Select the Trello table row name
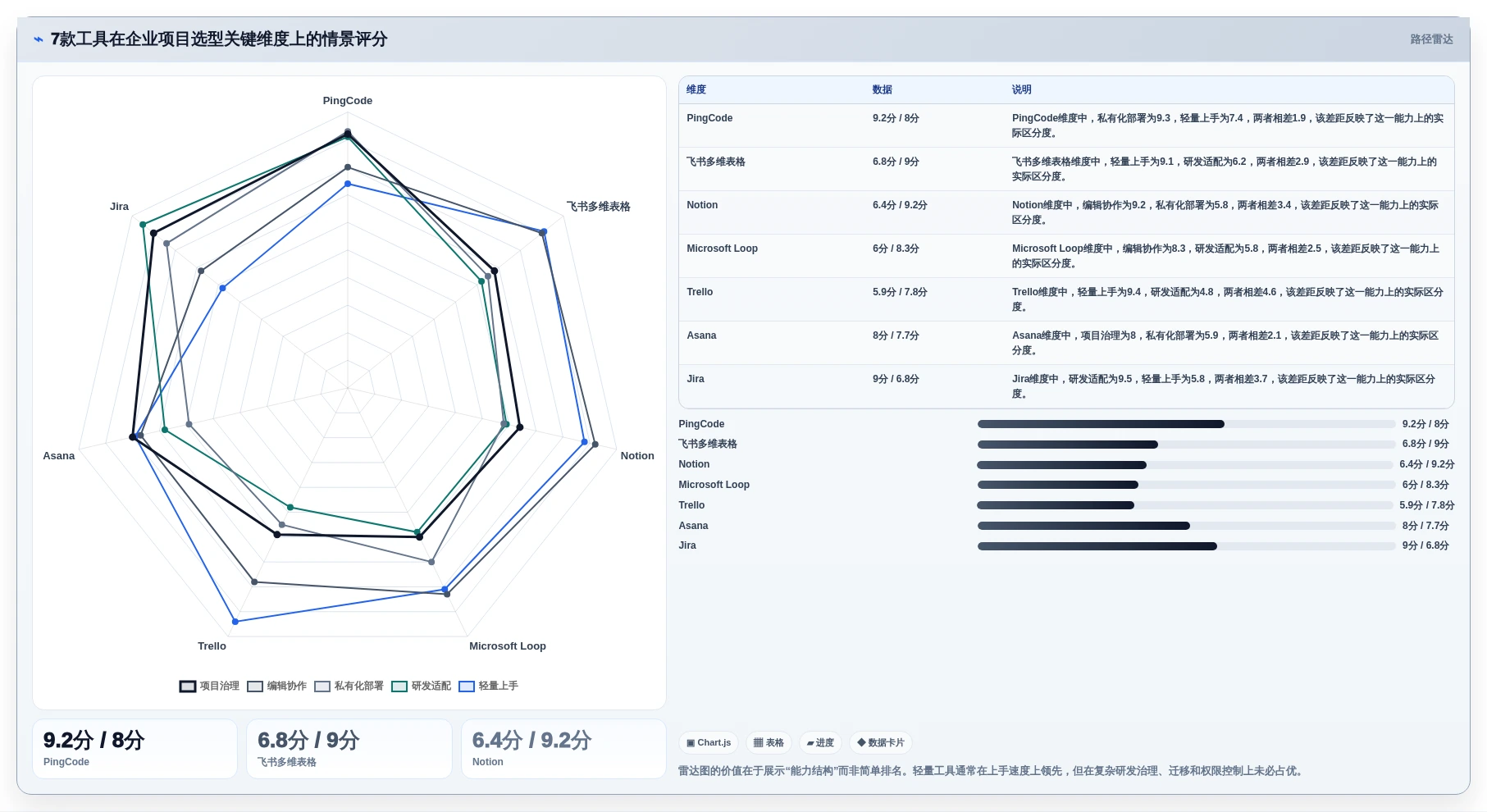1487x812 pixels. click(700, 292)
